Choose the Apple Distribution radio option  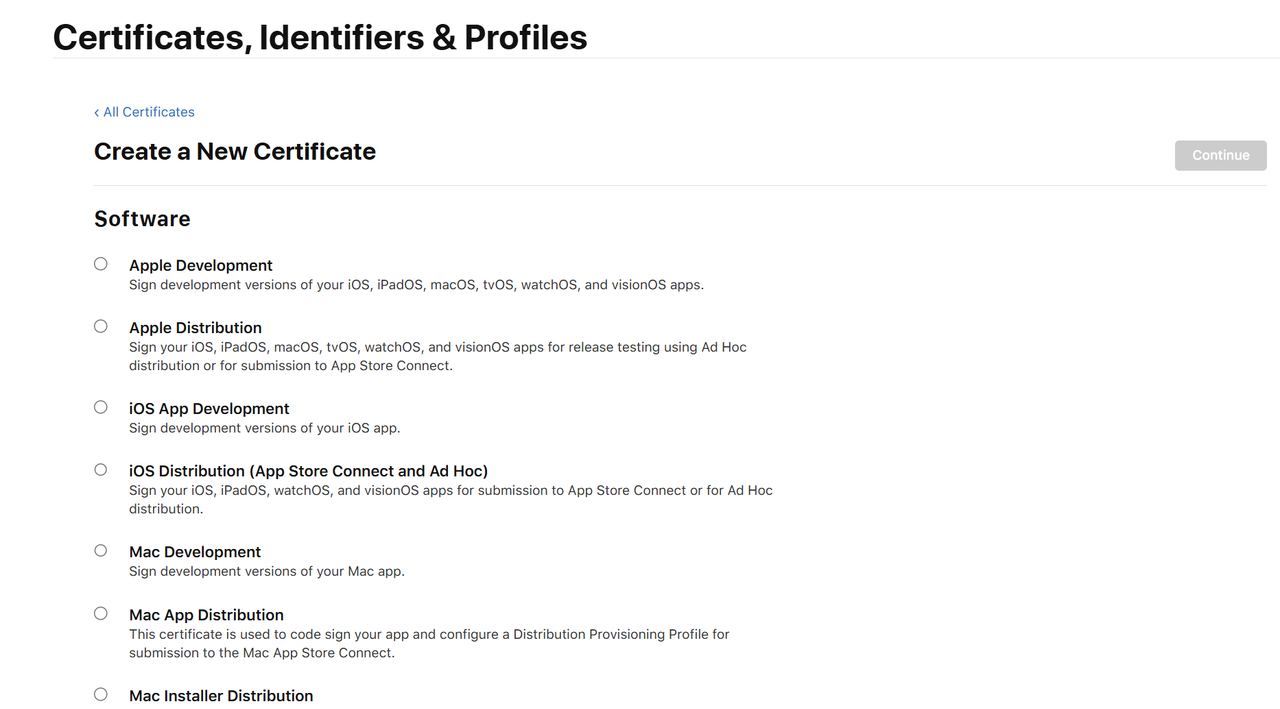click(101, 326)
